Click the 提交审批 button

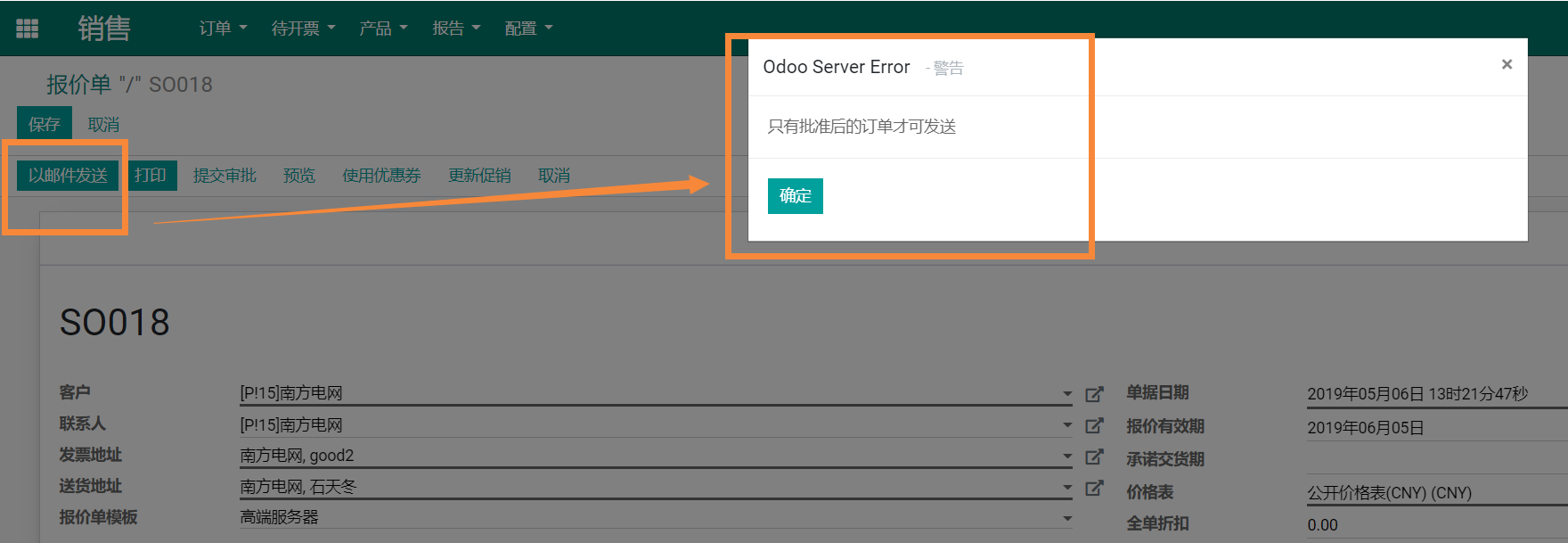pos(225,176)
